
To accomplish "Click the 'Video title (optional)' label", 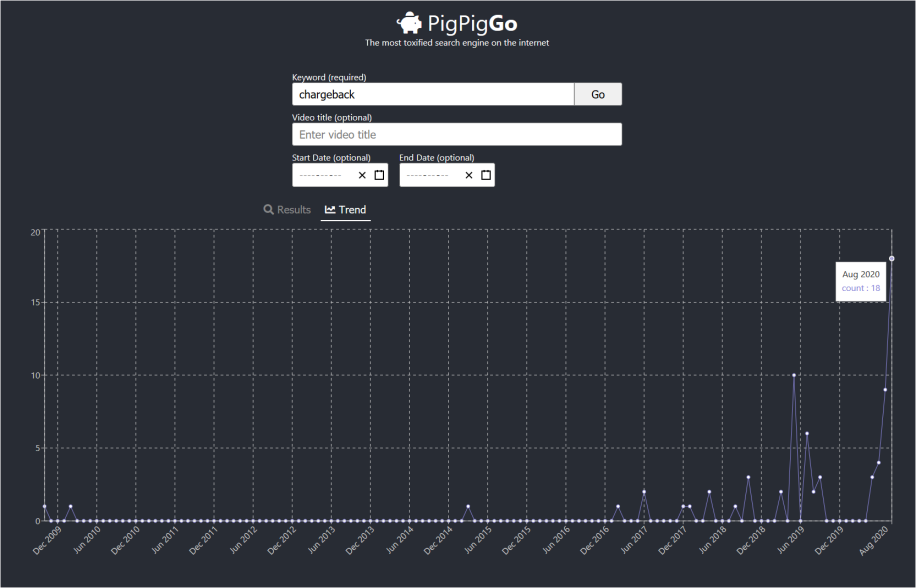I will [332, 117].
